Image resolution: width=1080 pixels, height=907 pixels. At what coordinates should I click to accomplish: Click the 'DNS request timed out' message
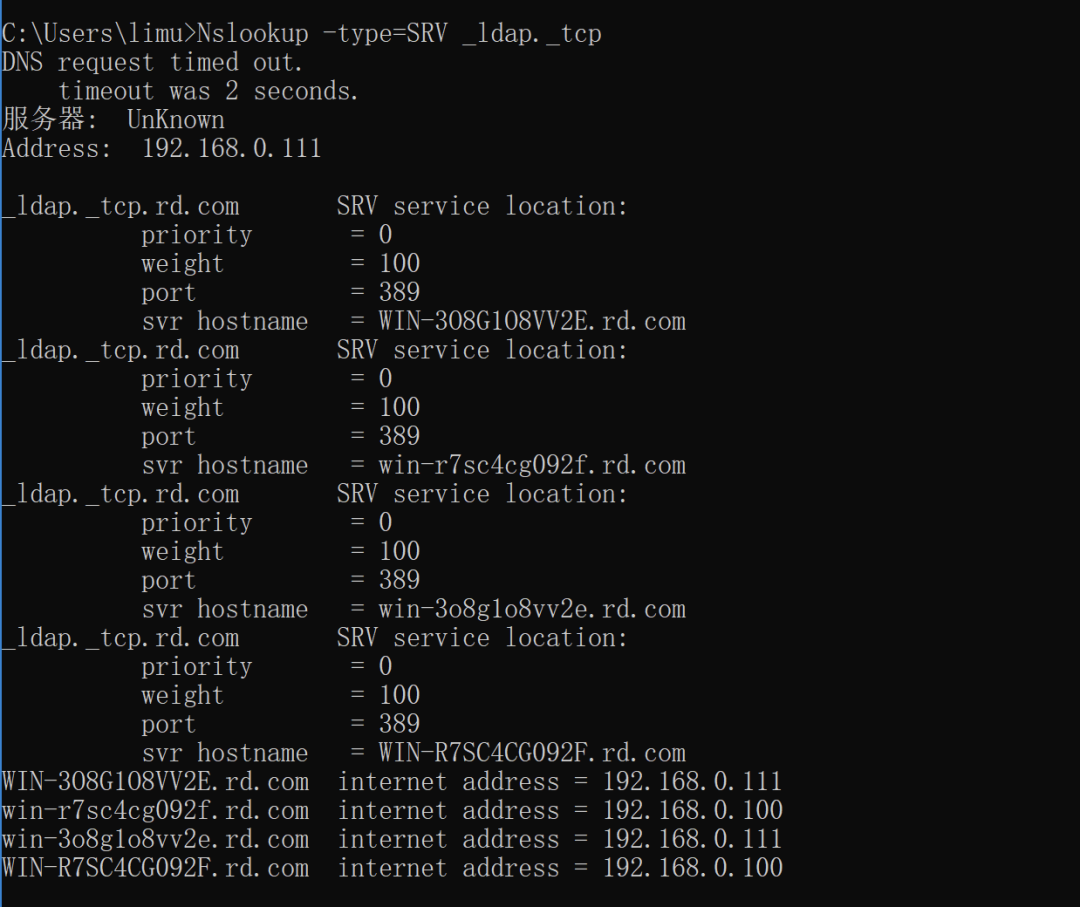tap(152, 63)
